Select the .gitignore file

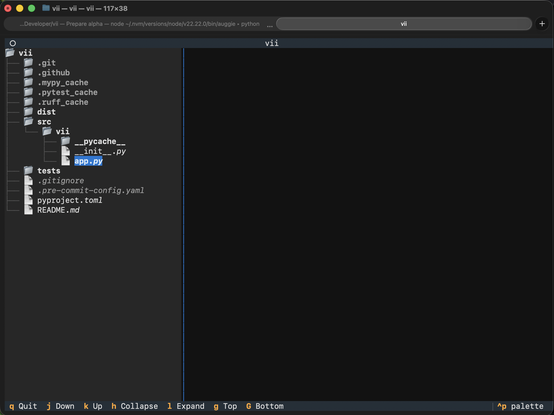pyautogui.click(x=61, y=181)
